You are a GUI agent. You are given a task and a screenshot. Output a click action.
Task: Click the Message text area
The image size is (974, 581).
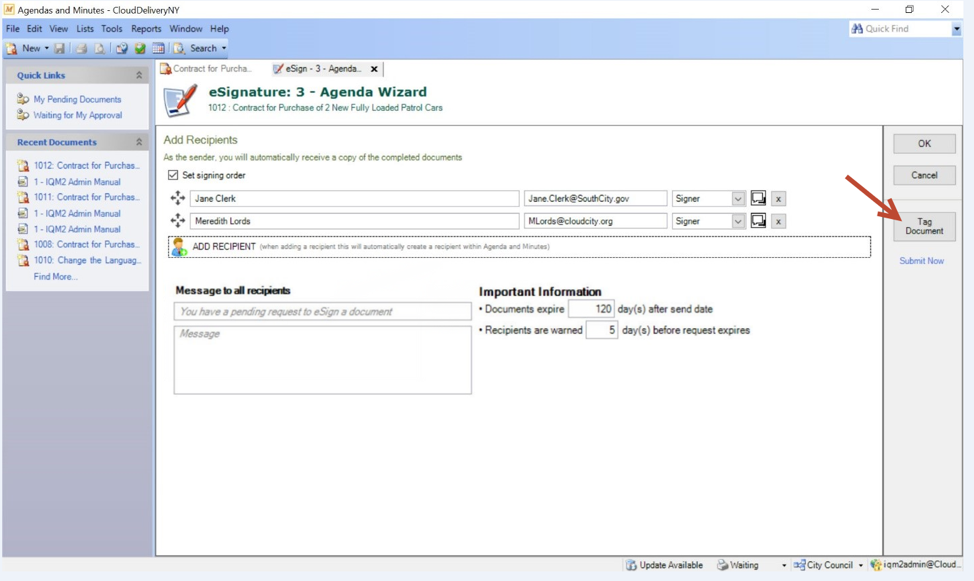tap(322, 360)
